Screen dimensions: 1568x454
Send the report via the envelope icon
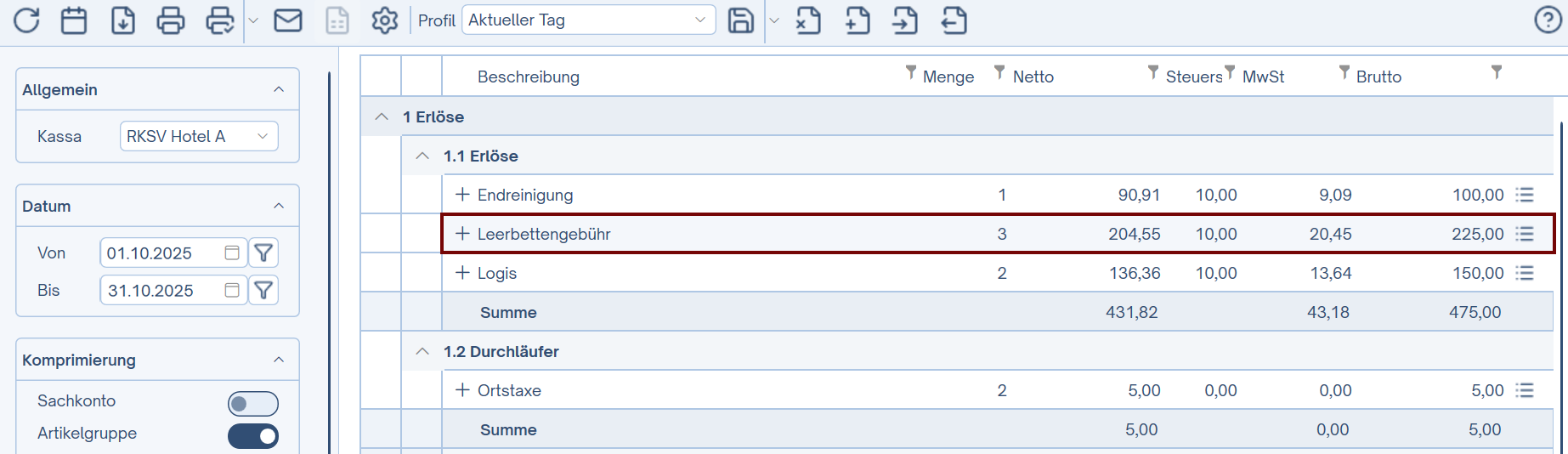pyautogui.click(x=288, y=20)
